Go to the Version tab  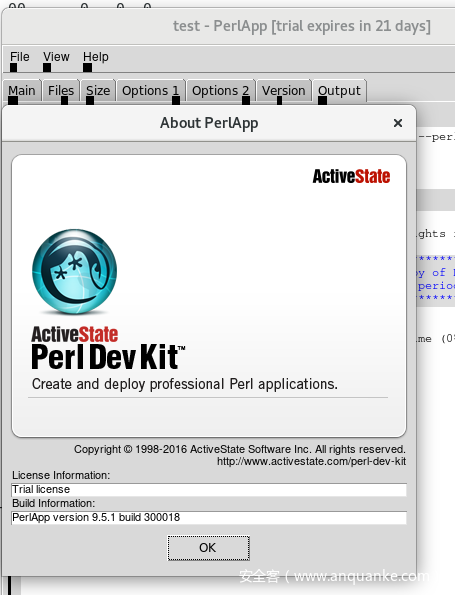284,91
